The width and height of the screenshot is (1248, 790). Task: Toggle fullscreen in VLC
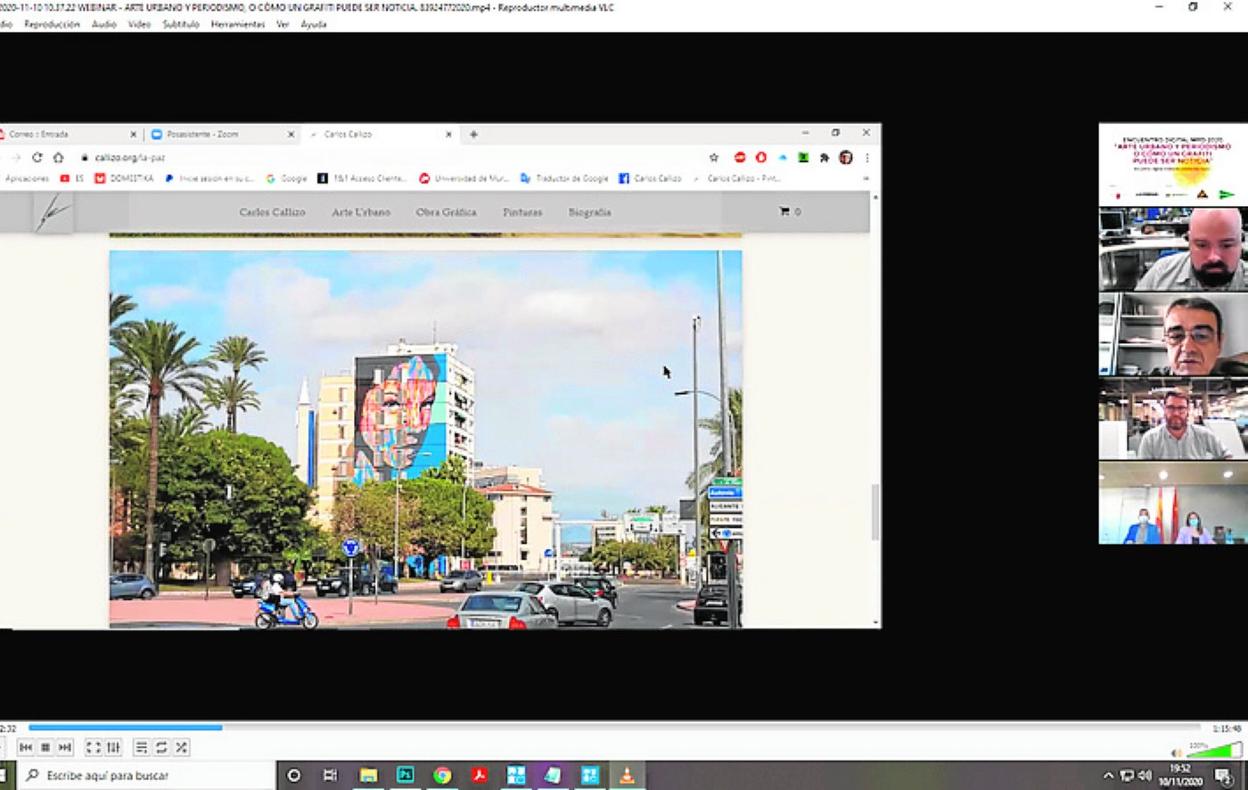tap(93, 747)
